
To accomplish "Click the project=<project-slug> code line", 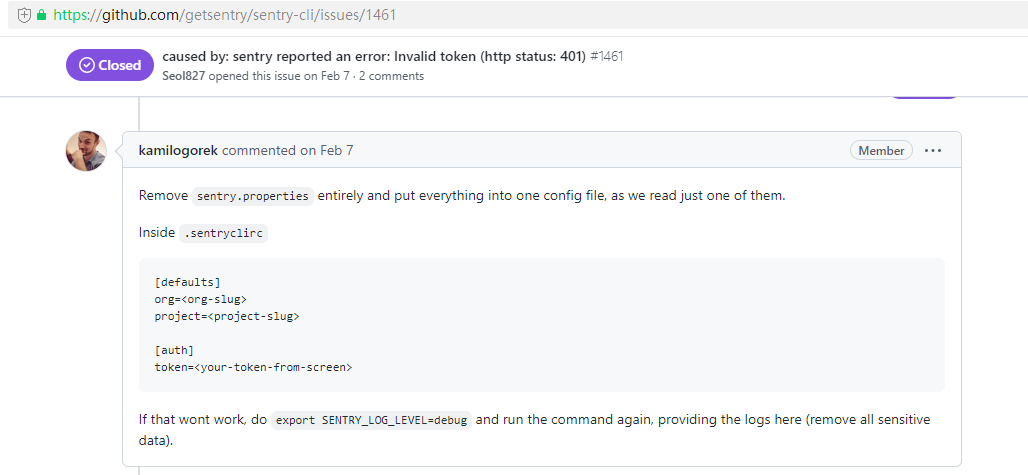I will point(227,316).
